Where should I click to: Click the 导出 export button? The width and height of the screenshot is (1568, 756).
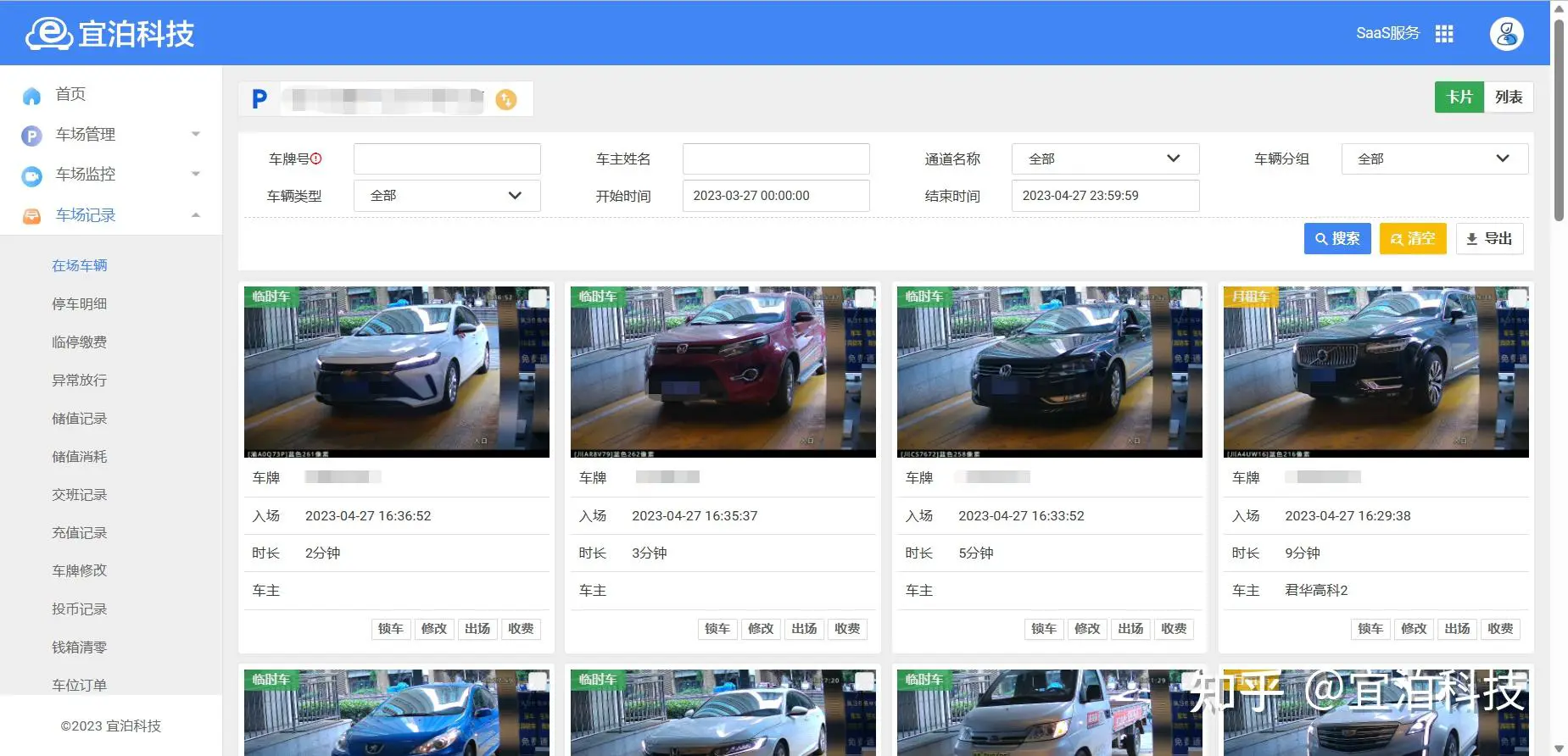click(1490, 239)
